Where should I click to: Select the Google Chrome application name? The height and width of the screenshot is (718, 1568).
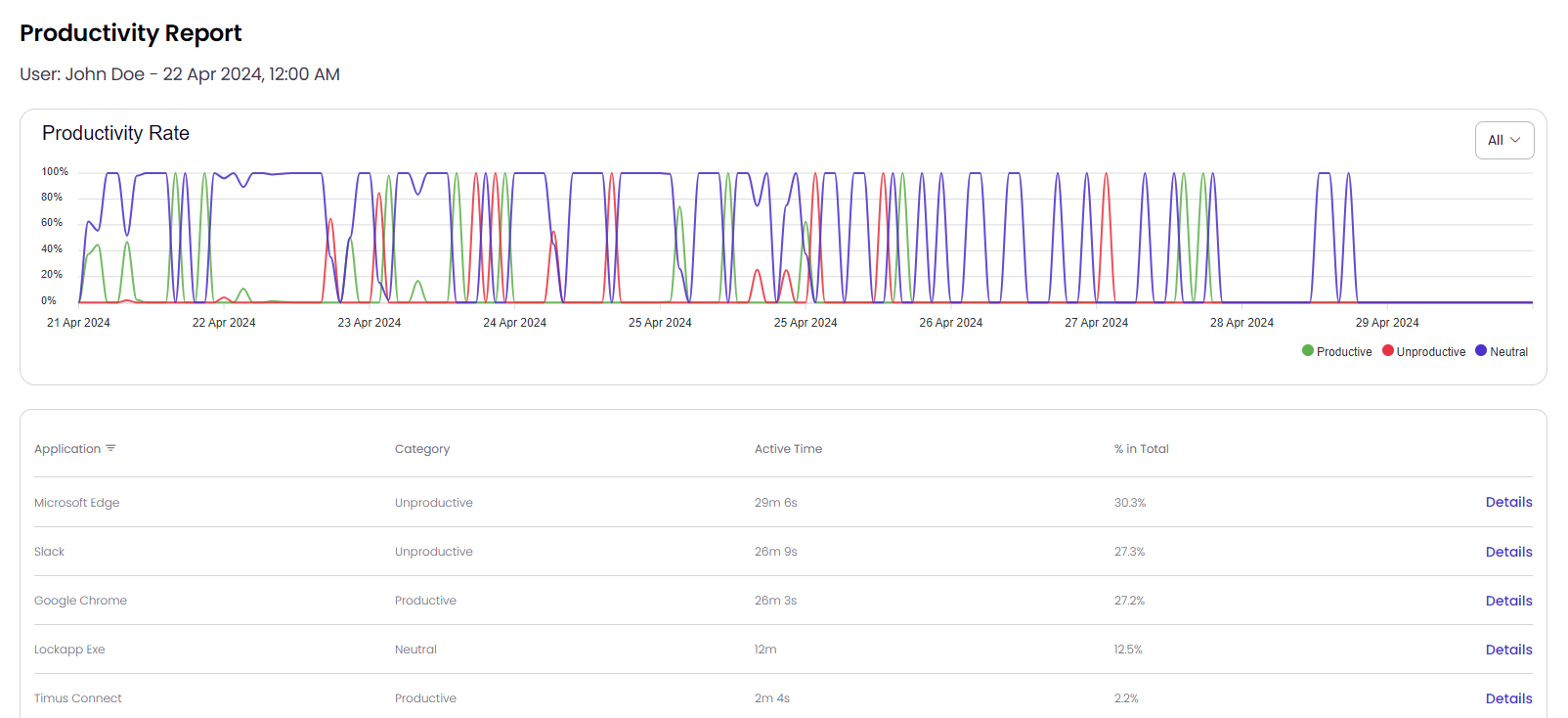(x=80, y=601)
